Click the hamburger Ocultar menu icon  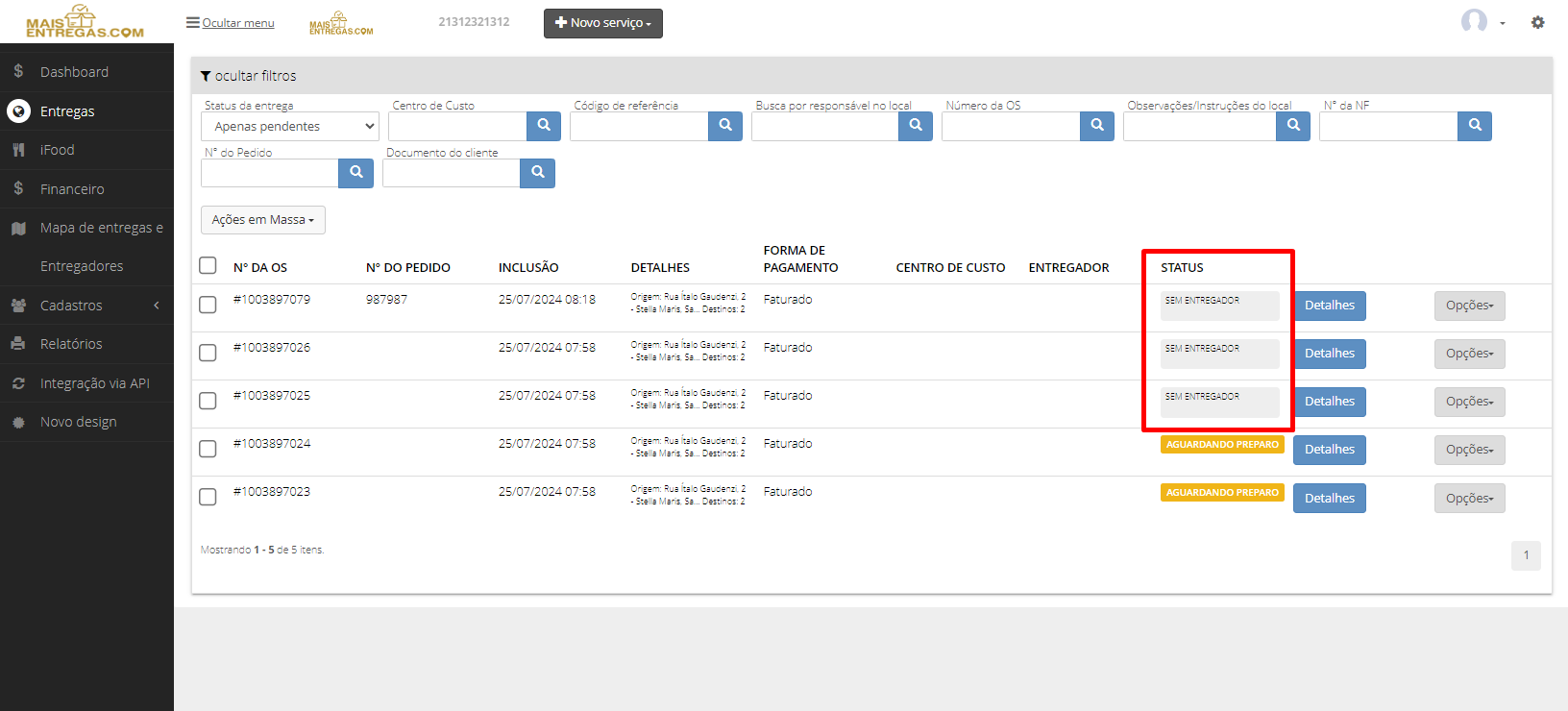[193, 22]
